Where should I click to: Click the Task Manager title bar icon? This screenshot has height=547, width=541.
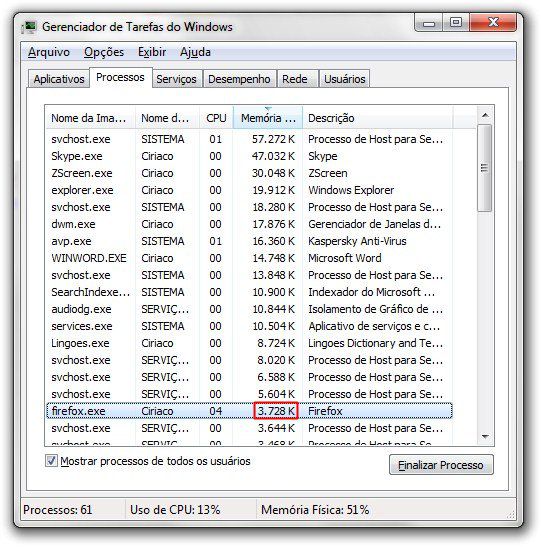point(29,27)
